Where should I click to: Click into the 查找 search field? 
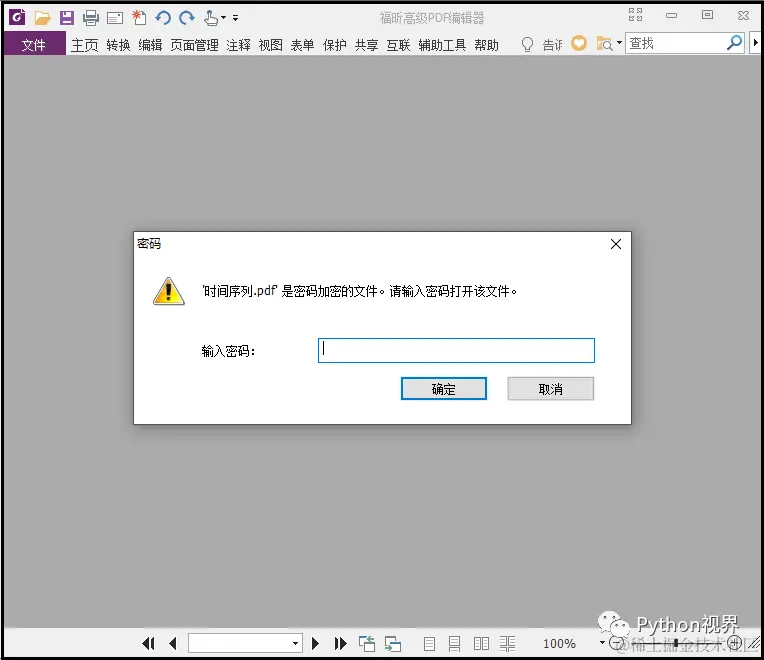pyautogui.click(x=676, y=43)
